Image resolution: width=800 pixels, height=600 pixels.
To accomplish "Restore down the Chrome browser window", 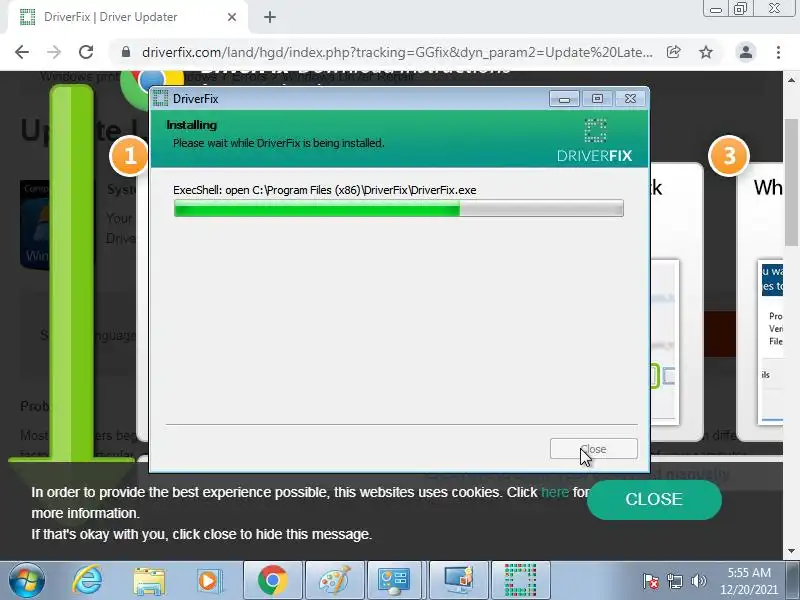I will pos(741,9).
